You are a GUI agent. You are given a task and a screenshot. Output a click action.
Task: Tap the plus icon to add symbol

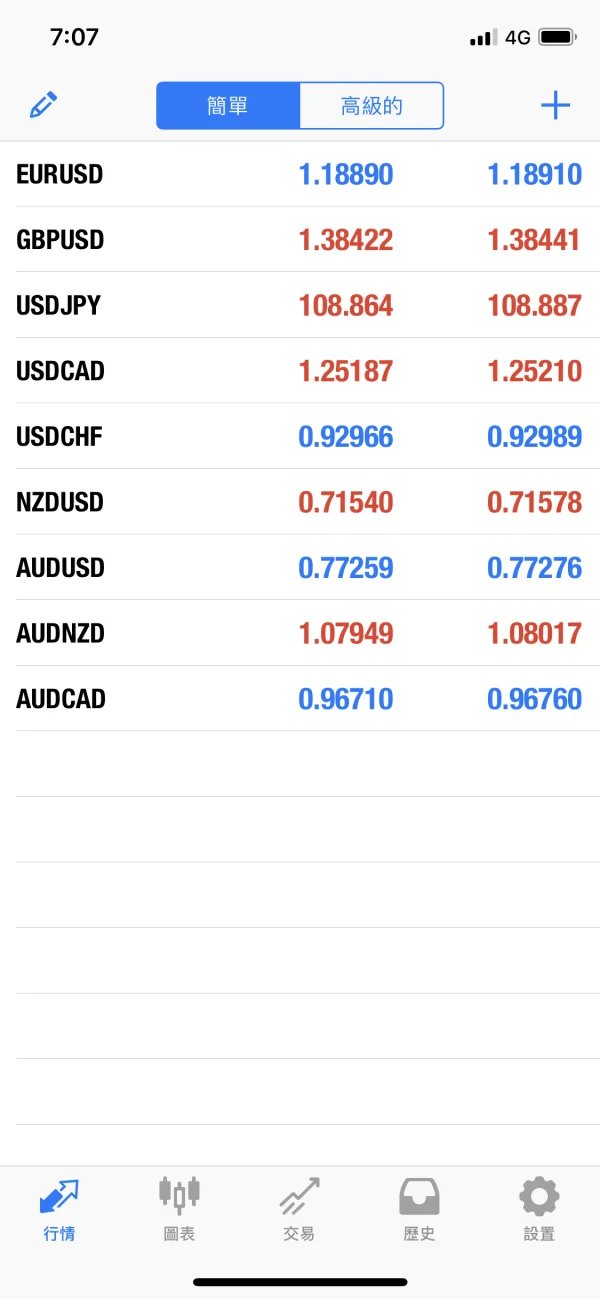point(555,105)
